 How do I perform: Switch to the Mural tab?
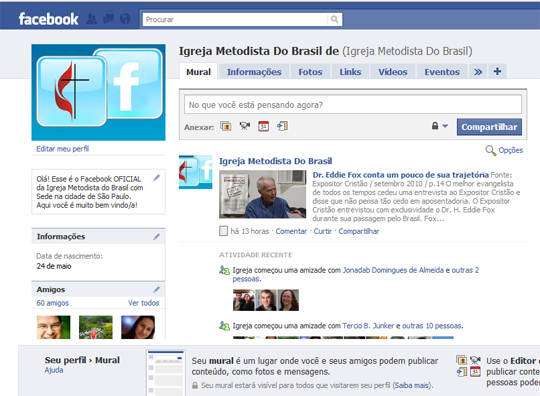click(x=198, y=72)
